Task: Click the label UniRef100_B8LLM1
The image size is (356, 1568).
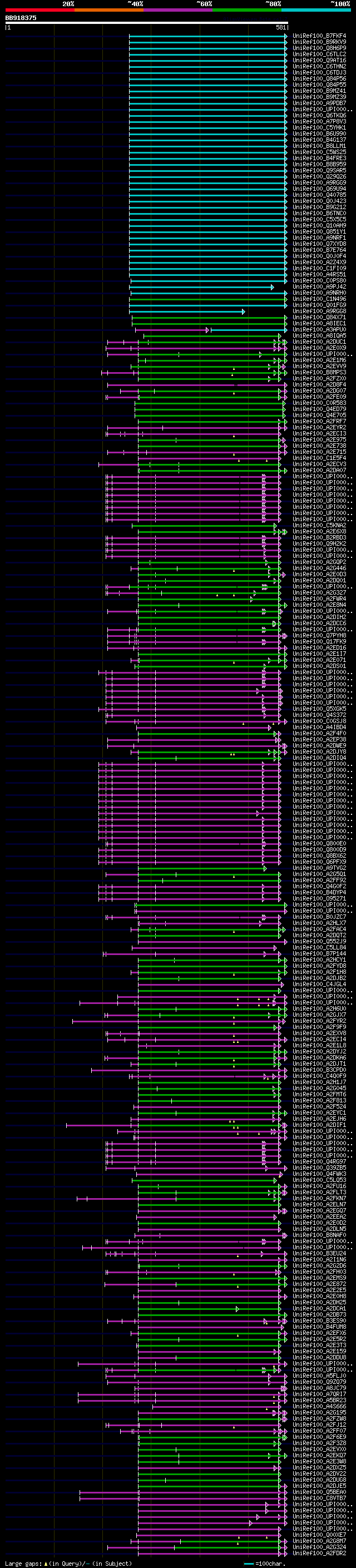Action: coord(319,146)
